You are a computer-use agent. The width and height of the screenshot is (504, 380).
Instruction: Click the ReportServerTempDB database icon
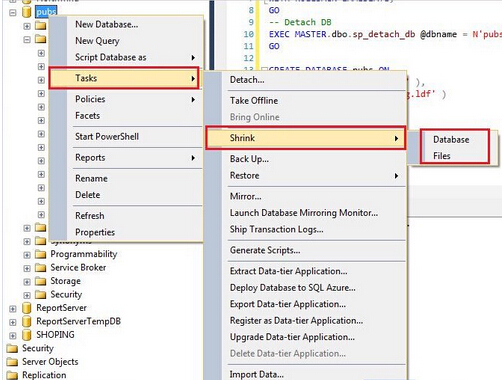pyautogui.click(x=26, y=321)
